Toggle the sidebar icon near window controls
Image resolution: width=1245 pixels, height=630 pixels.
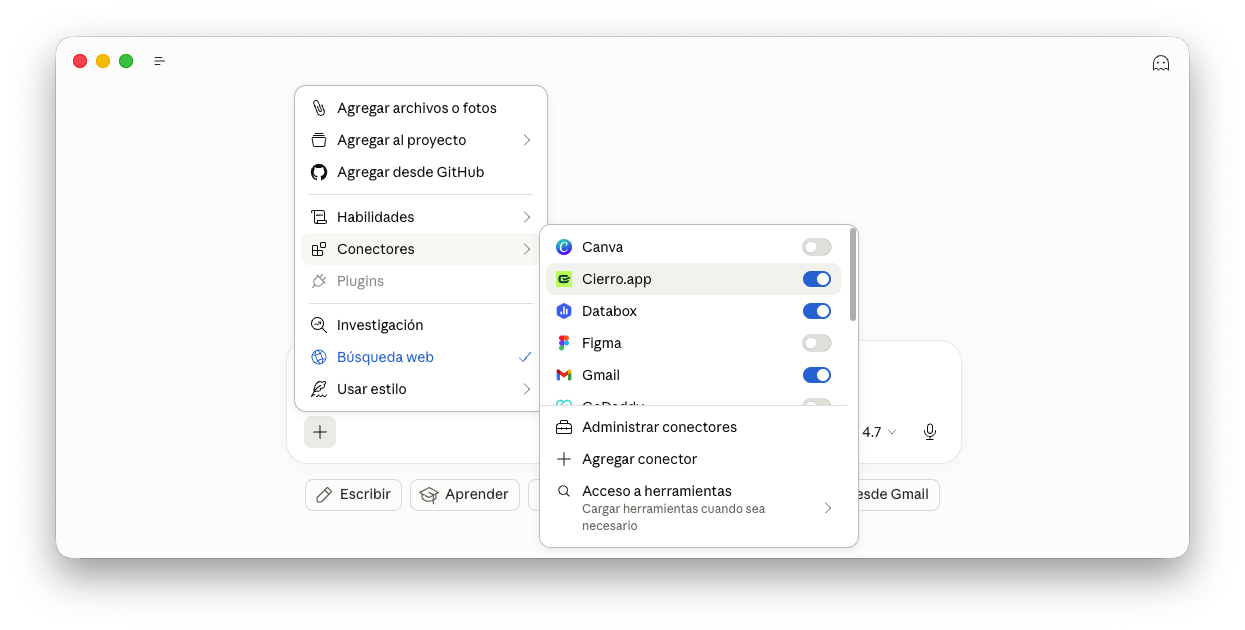[160, 61]
